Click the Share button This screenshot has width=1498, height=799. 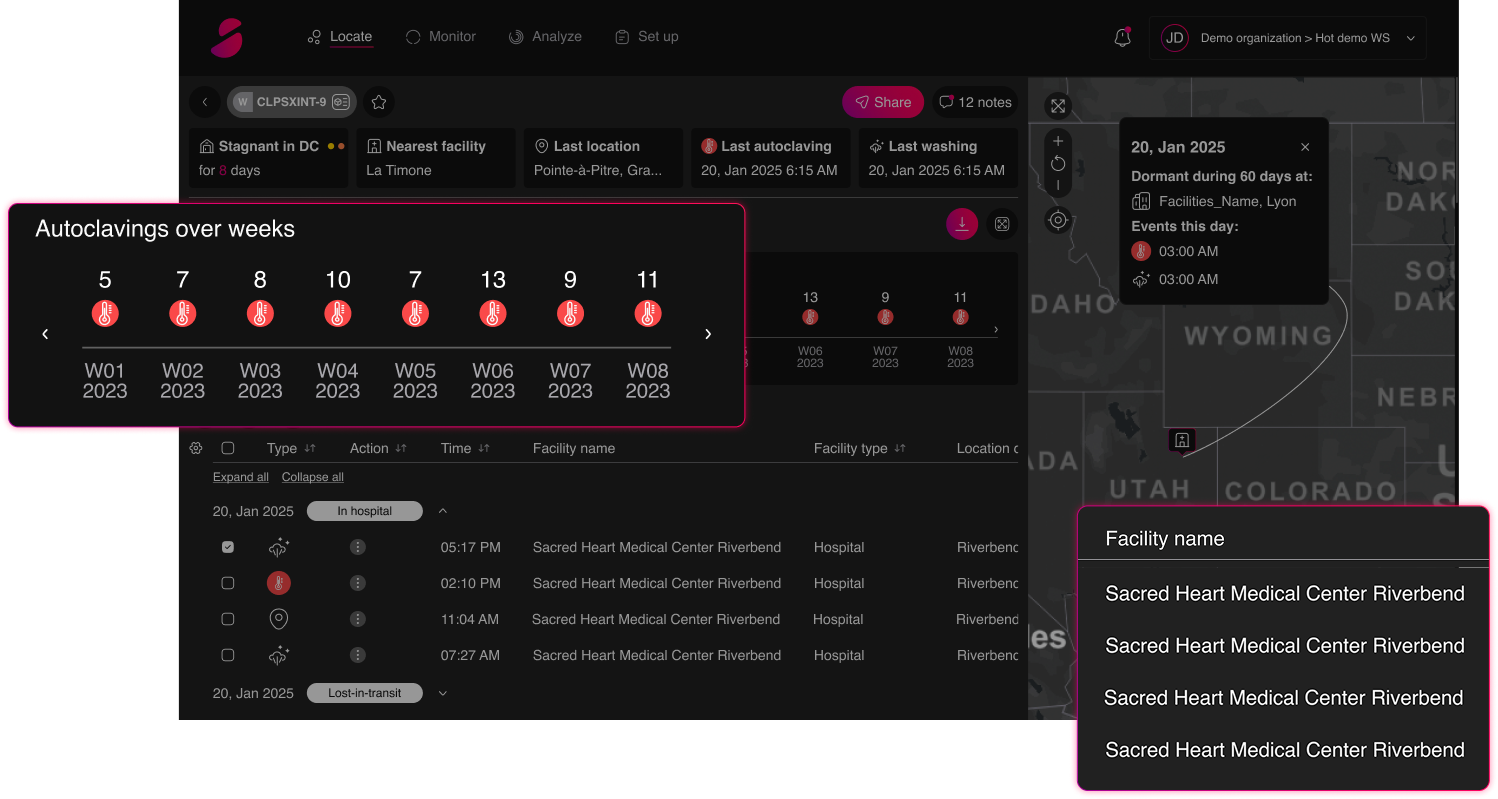click(x=883, y=102)
